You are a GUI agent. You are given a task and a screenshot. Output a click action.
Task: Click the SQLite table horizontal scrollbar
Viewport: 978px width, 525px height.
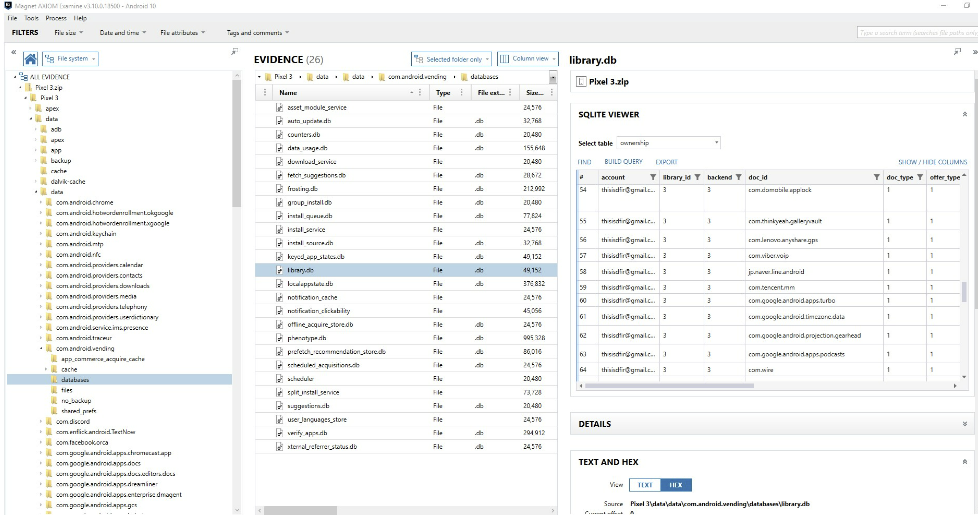pyautogui.click(x=669, y=386)
